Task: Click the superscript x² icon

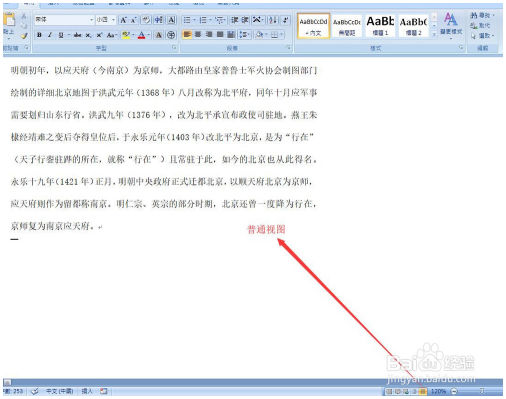Action: click(99, 35)
